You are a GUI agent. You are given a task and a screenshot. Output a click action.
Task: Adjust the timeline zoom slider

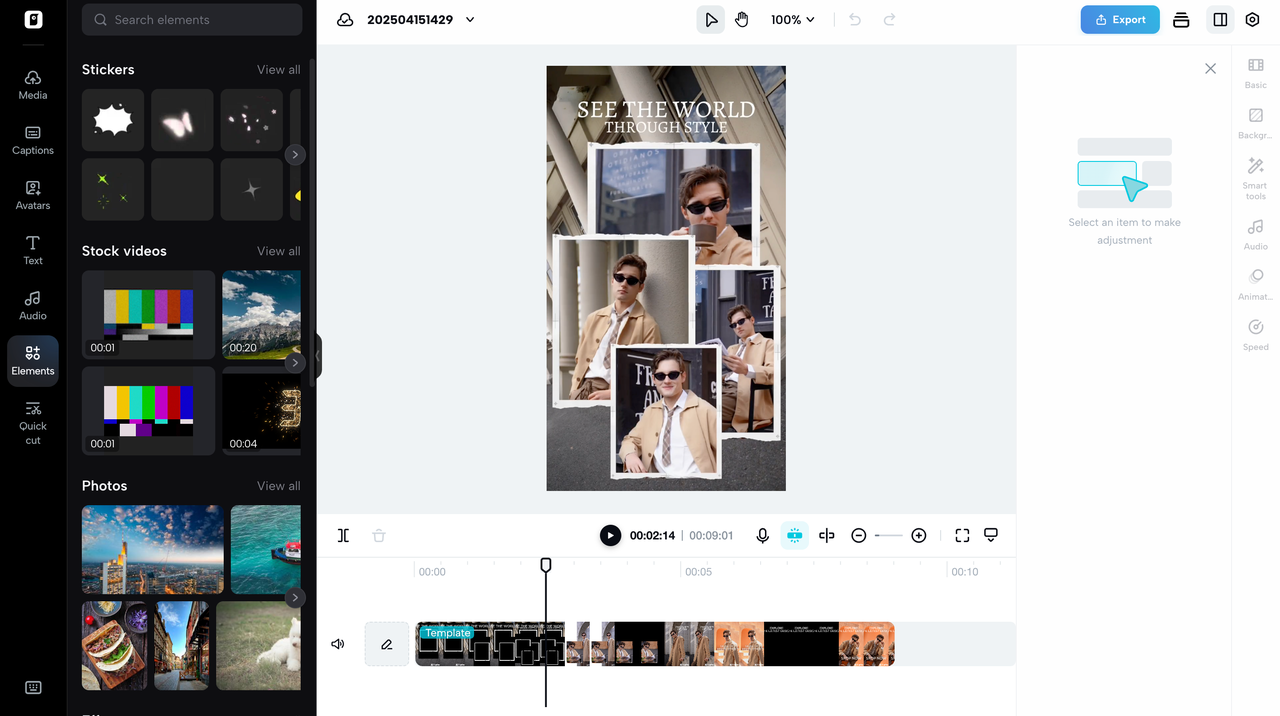click(x=888, y=535)
